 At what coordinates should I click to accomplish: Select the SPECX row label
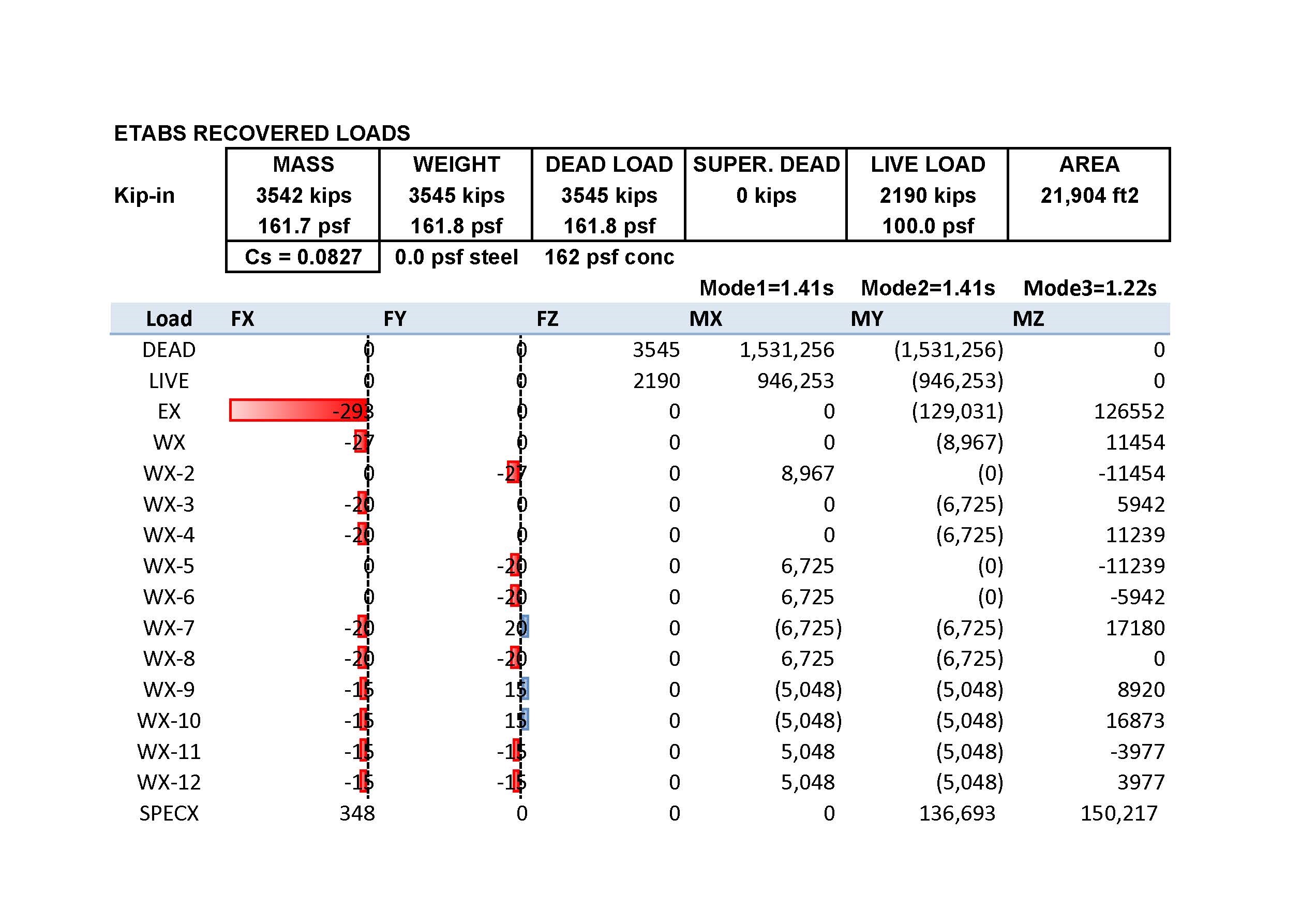pos(169,813)
